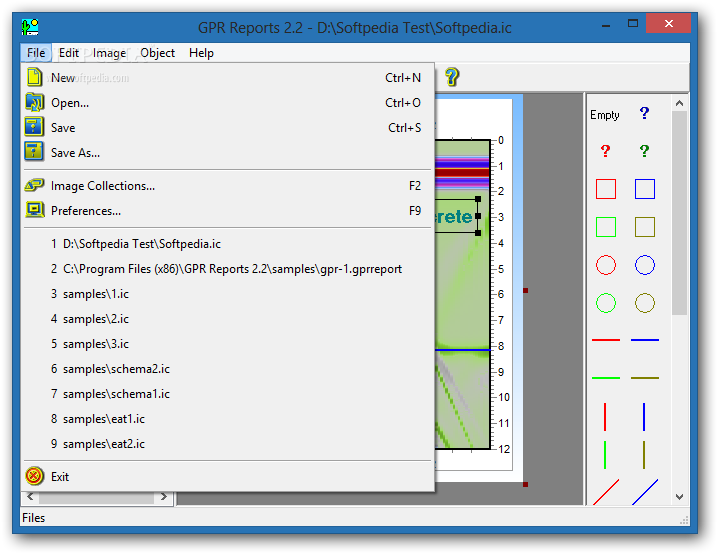Select the Empty object in palette
The height and width of the screenshot is (554, 718).
click(604, 114)
